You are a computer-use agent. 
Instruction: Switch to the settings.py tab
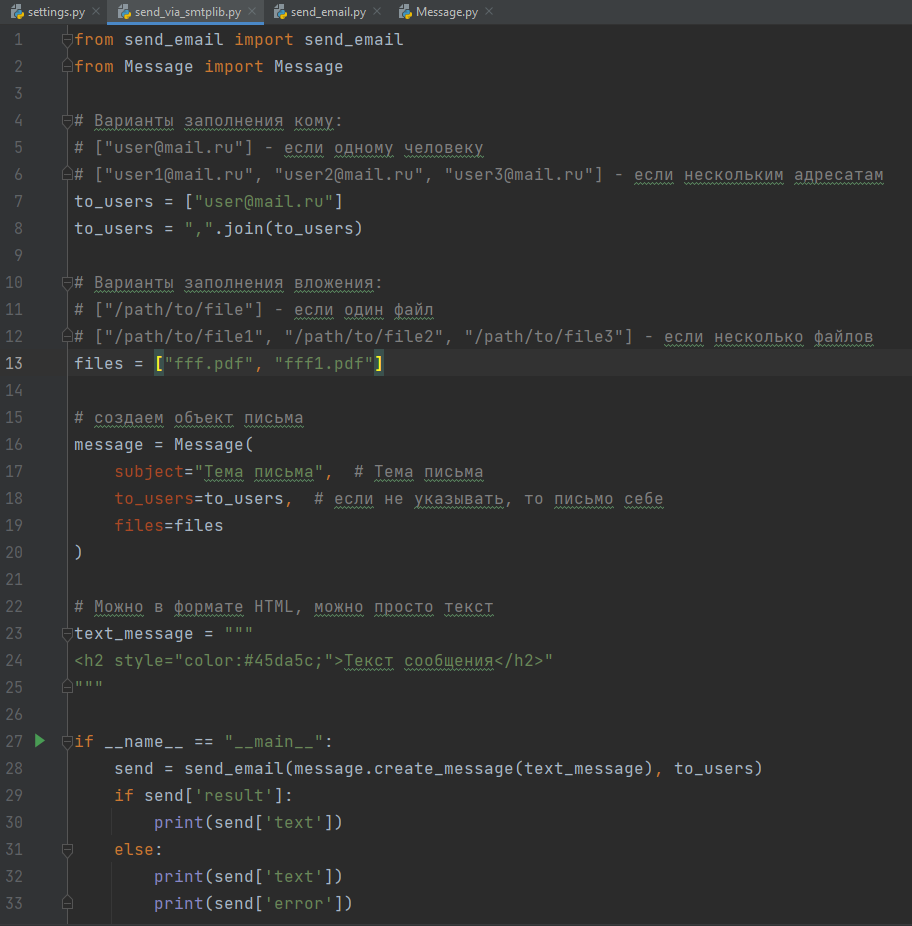pos(56,12)
